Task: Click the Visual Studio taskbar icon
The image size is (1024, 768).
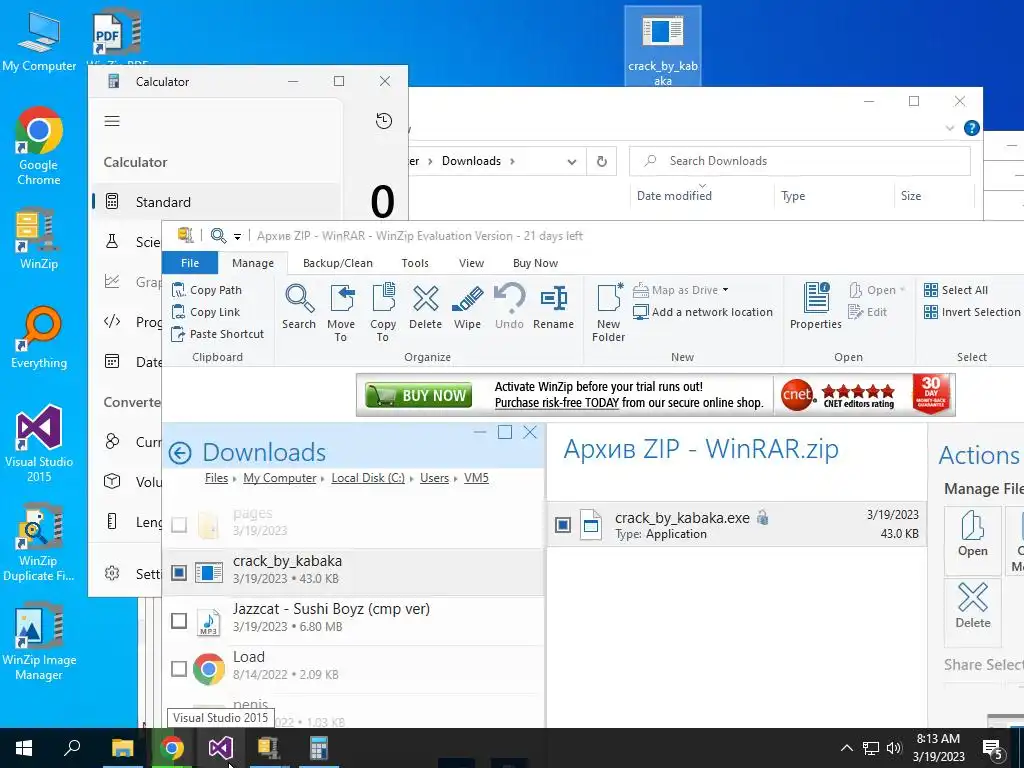Action: (221, 748)
